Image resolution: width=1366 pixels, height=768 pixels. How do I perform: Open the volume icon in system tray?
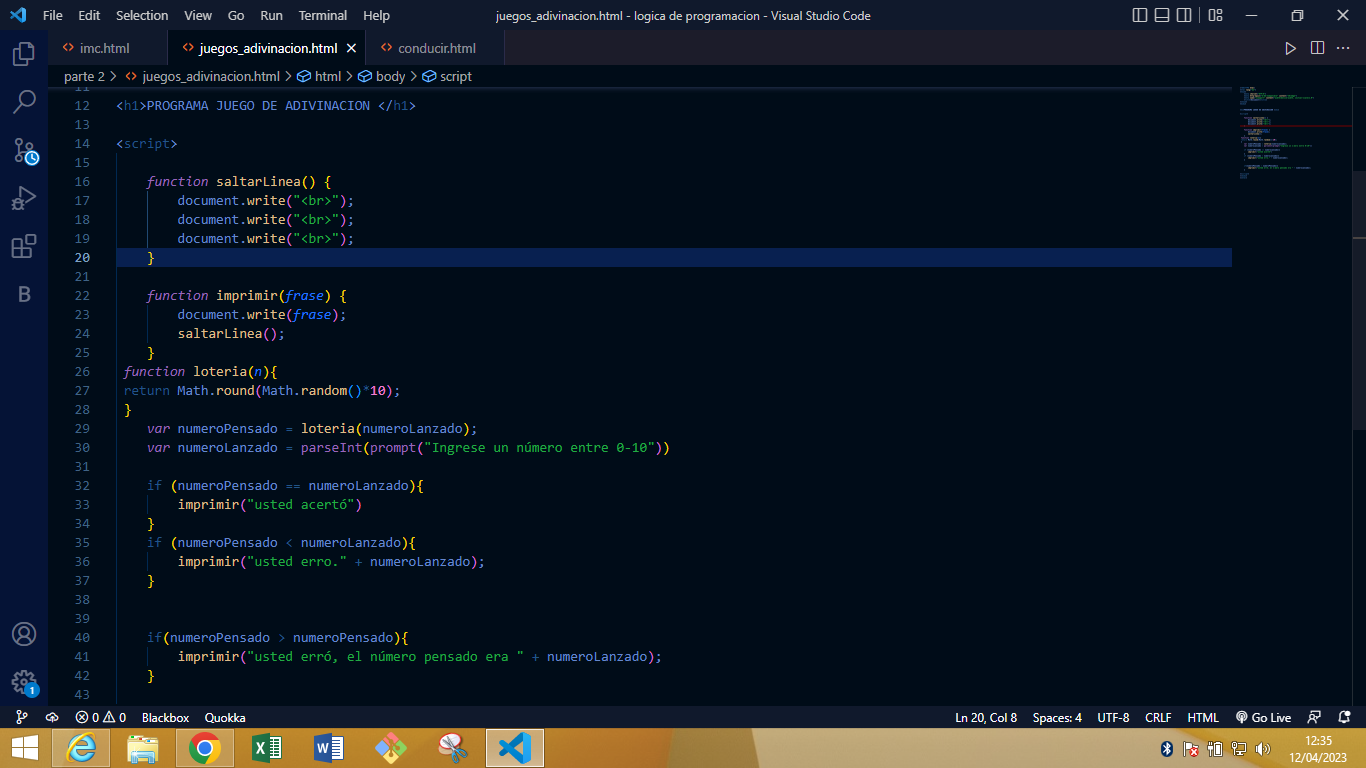pos(1263,748)
